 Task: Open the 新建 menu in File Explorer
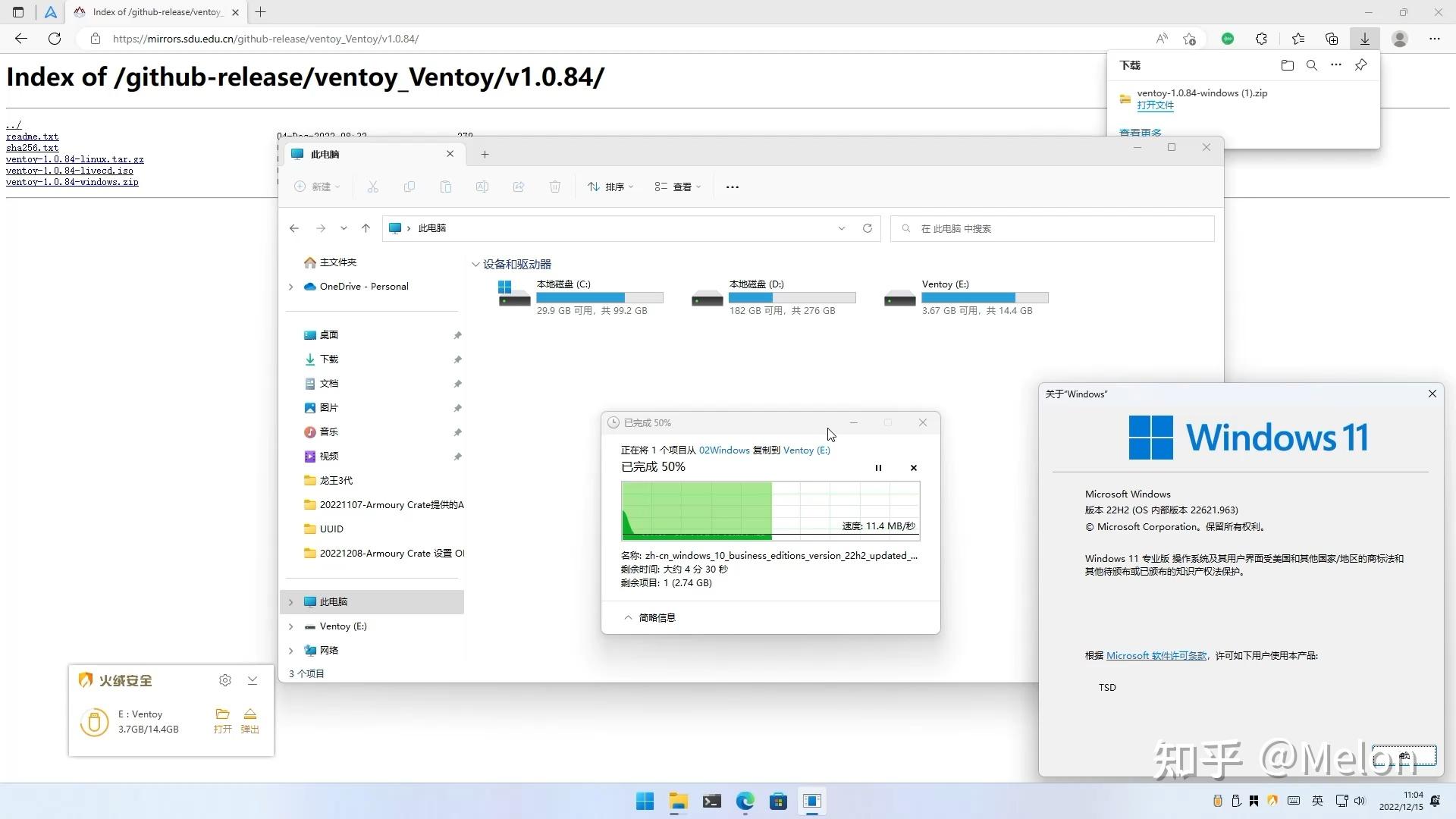click(317, 187)
